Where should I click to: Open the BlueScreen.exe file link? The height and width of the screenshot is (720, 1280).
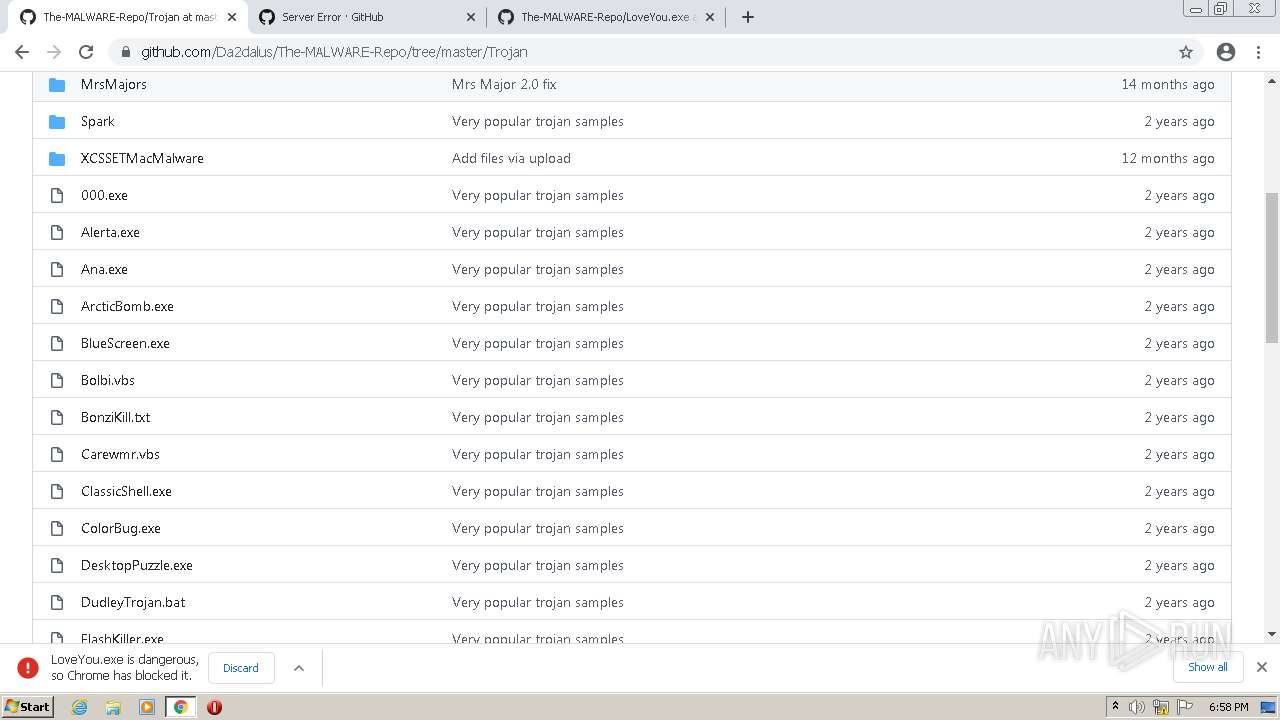pos(125,343)
